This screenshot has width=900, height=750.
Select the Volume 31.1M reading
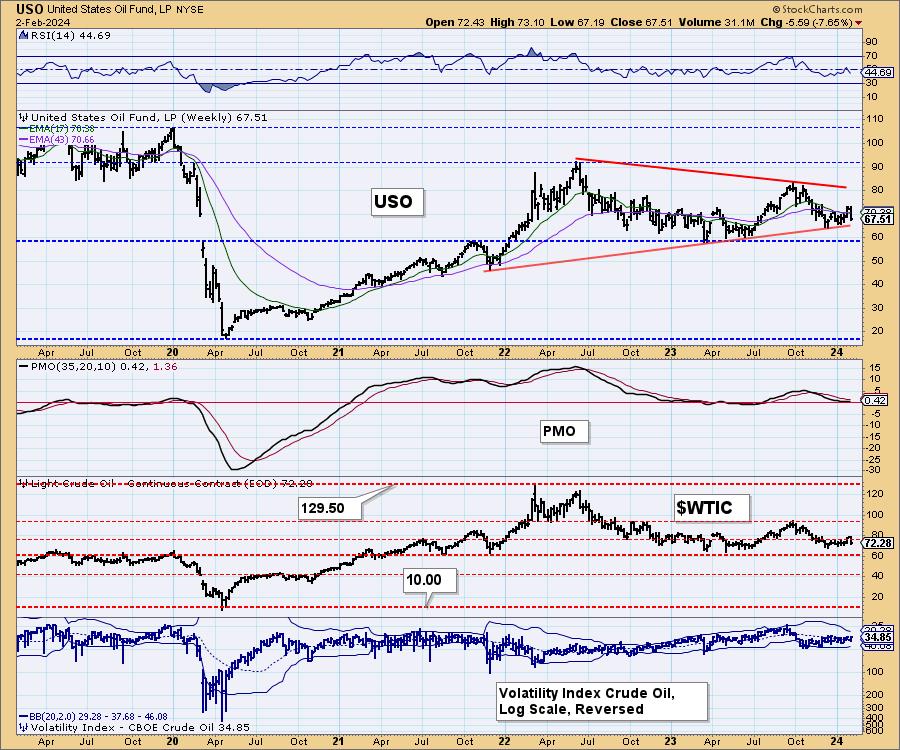coord(716,22)
